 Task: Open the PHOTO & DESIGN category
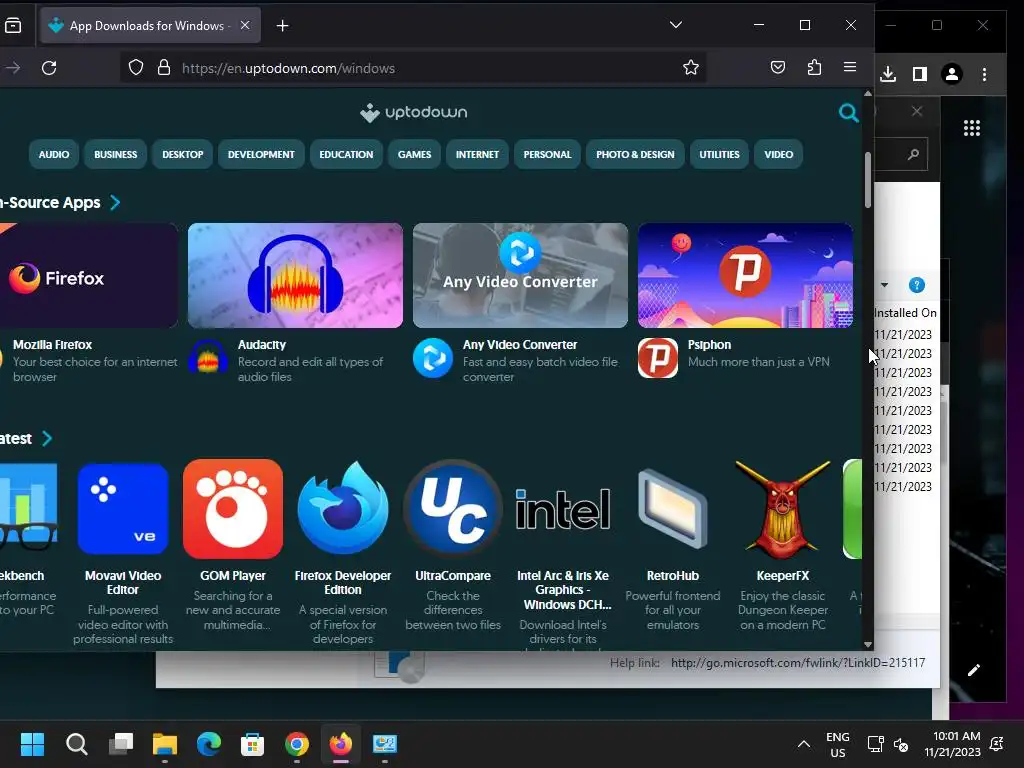635,155
